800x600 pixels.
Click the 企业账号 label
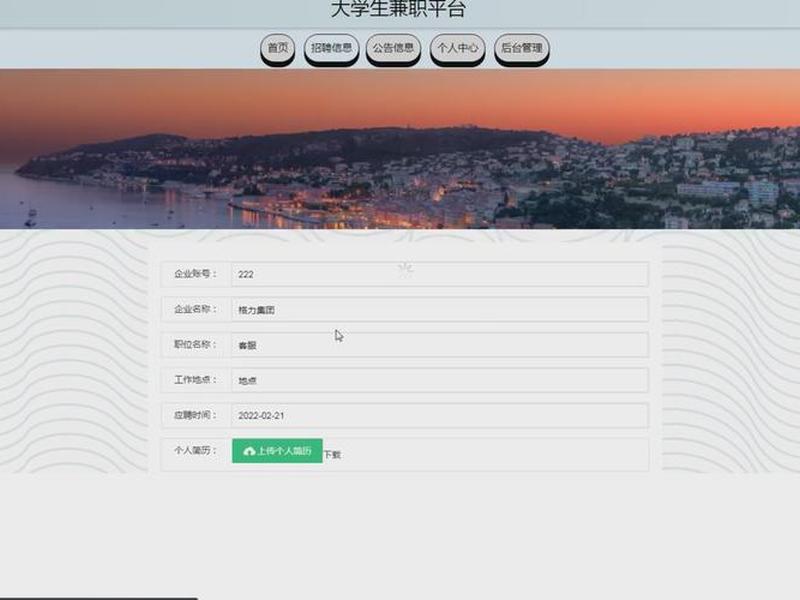click(x=195, y=274)
